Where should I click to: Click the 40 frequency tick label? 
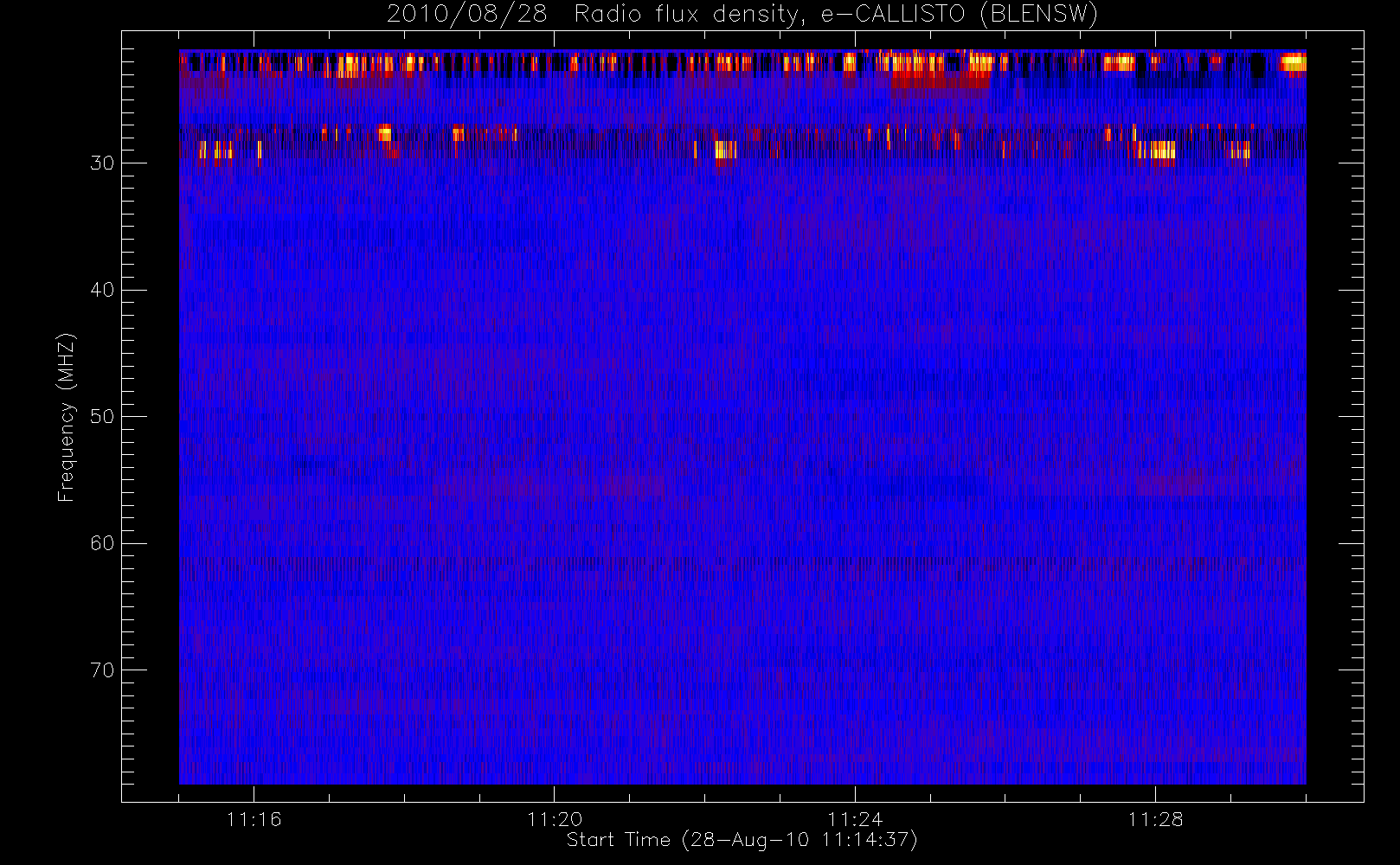(x=102, y=290)
